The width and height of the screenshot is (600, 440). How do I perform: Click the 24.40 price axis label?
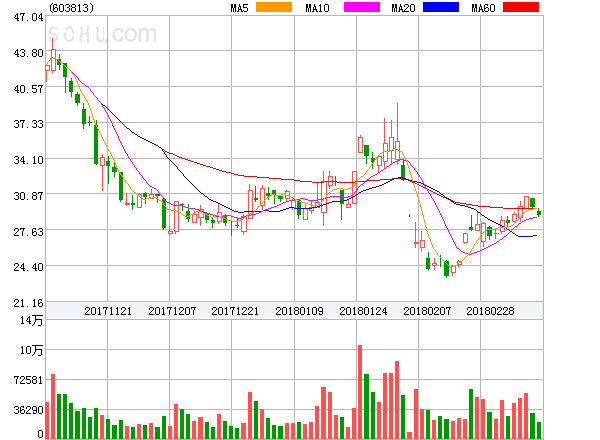click(28, 267)
